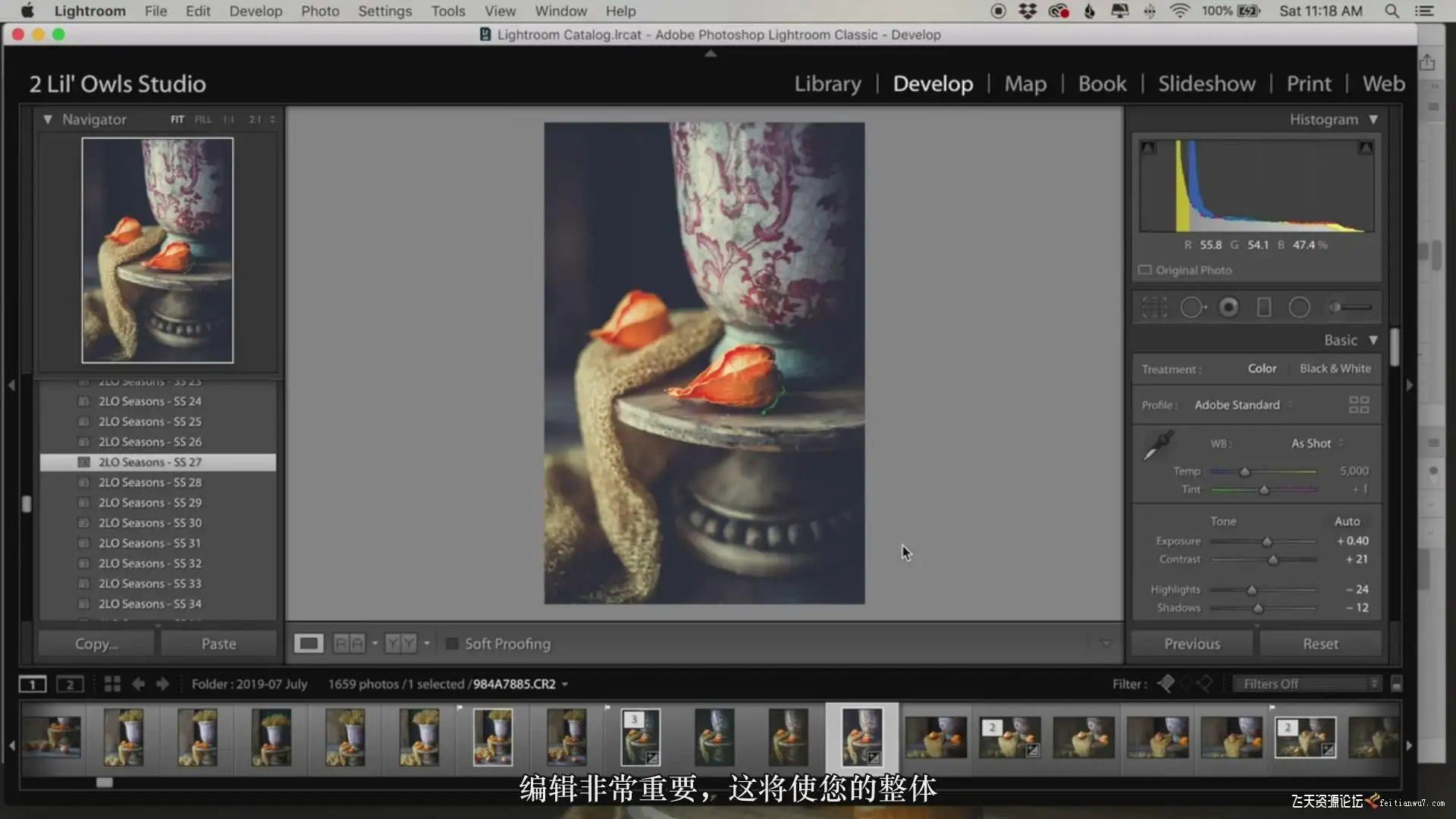Image resolution: width=1456 pixels, height=819 pixels.
Task: Collapse the Navigator panel
Action: [48, 119]
